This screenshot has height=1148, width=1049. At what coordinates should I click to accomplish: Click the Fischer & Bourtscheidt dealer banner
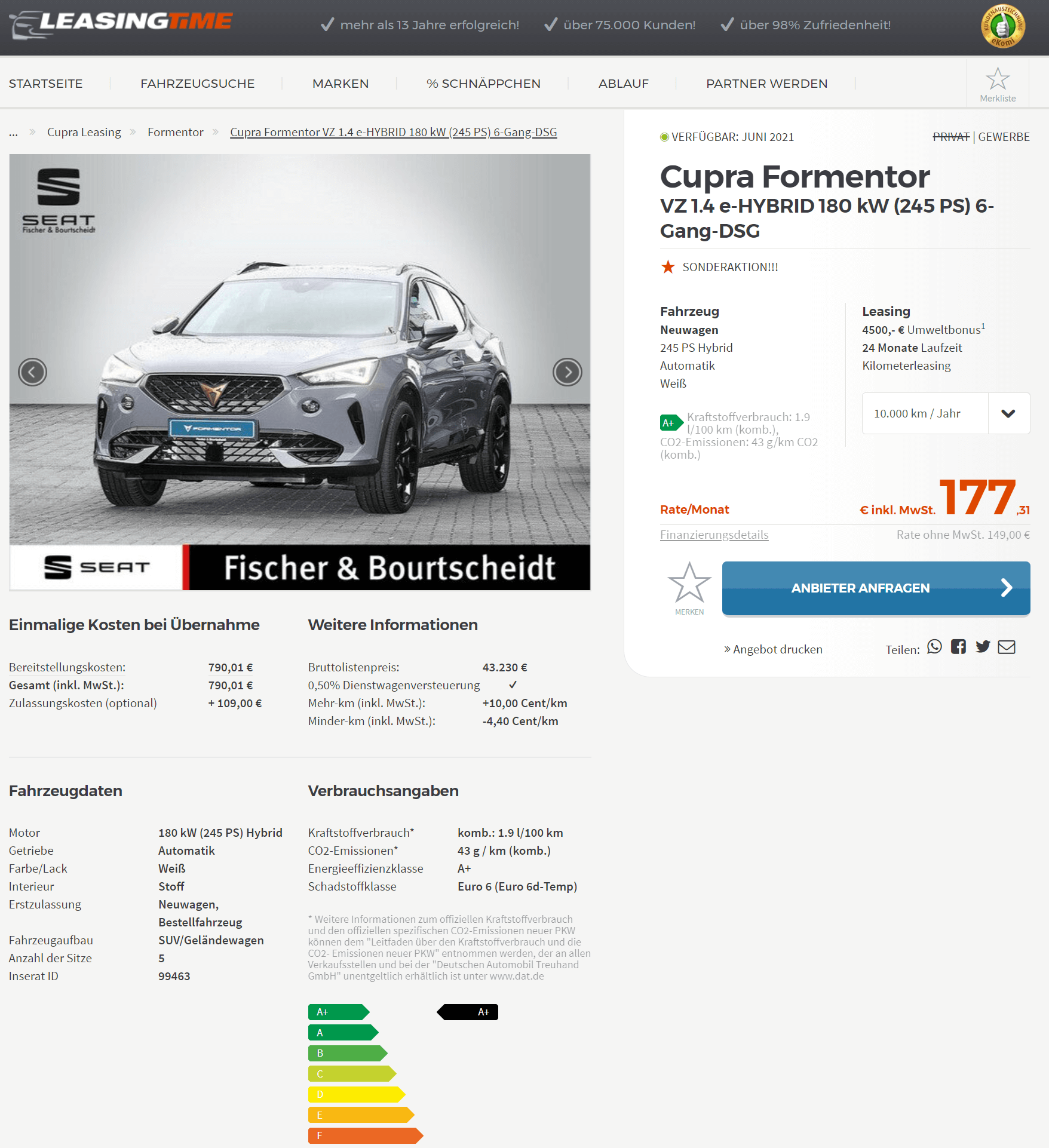299,567
